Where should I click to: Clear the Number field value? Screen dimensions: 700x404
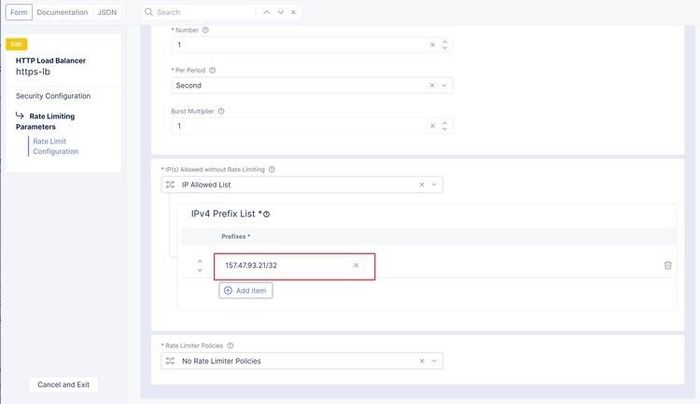[x=432, y=45]
